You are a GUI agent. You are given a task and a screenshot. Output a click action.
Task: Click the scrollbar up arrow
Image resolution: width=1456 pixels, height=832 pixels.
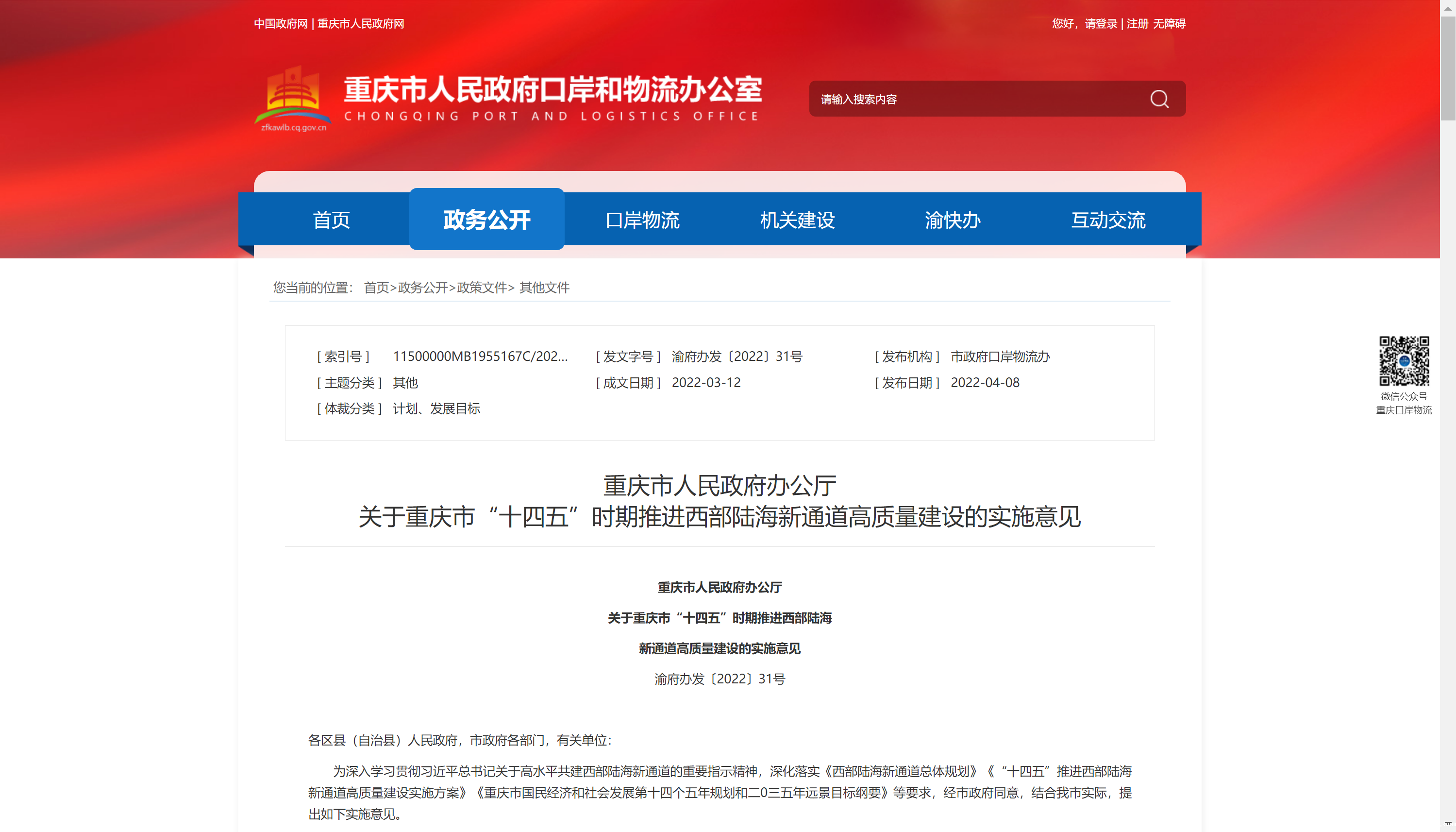click(1448, 8)
